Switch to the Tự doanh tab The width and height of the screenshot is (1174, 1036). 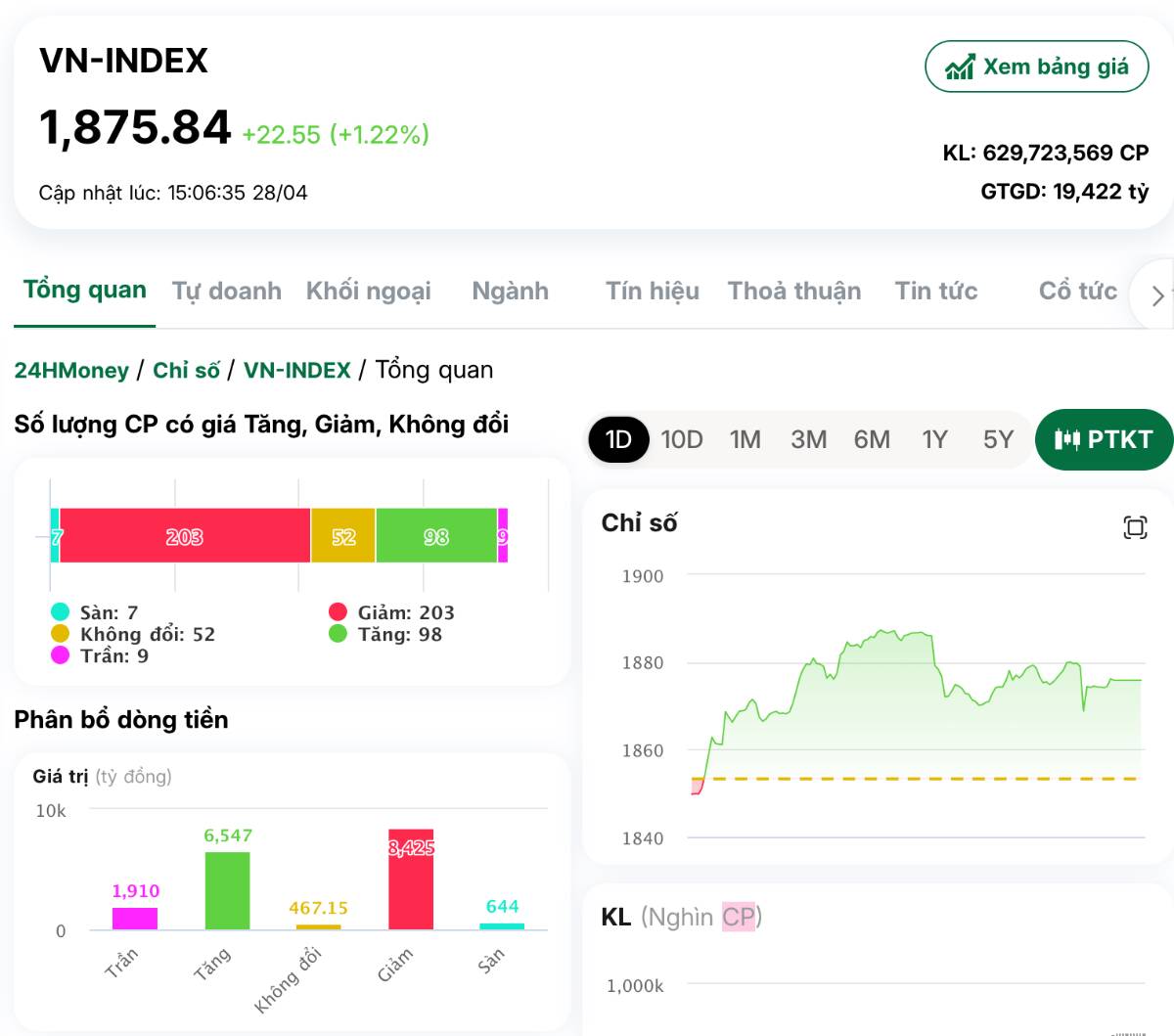(x=227, y=292)
